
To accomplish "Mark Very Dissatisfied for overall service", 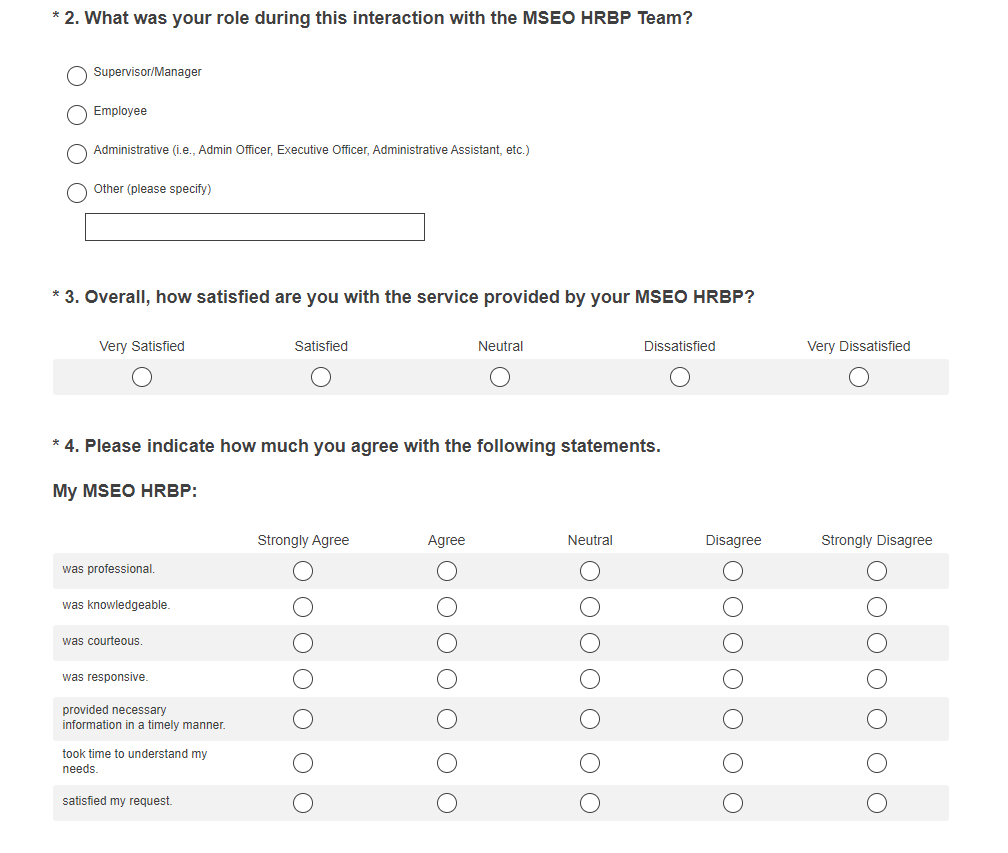I will pos(859,377).
